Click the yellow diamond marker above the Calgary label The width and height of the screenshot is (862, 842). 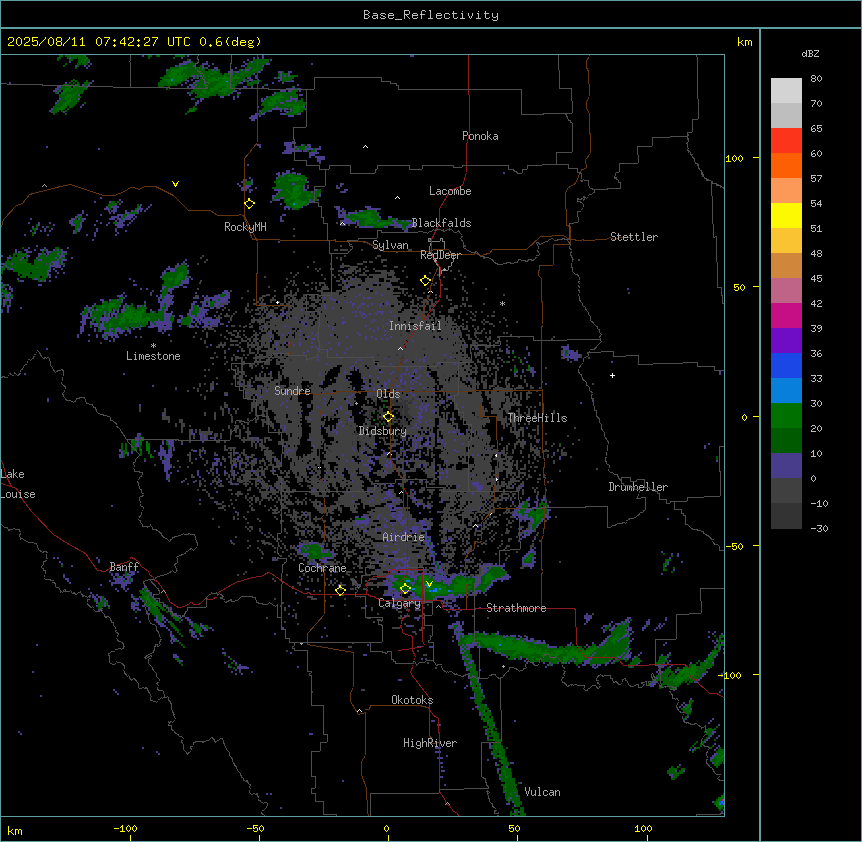tap(405, 589)
